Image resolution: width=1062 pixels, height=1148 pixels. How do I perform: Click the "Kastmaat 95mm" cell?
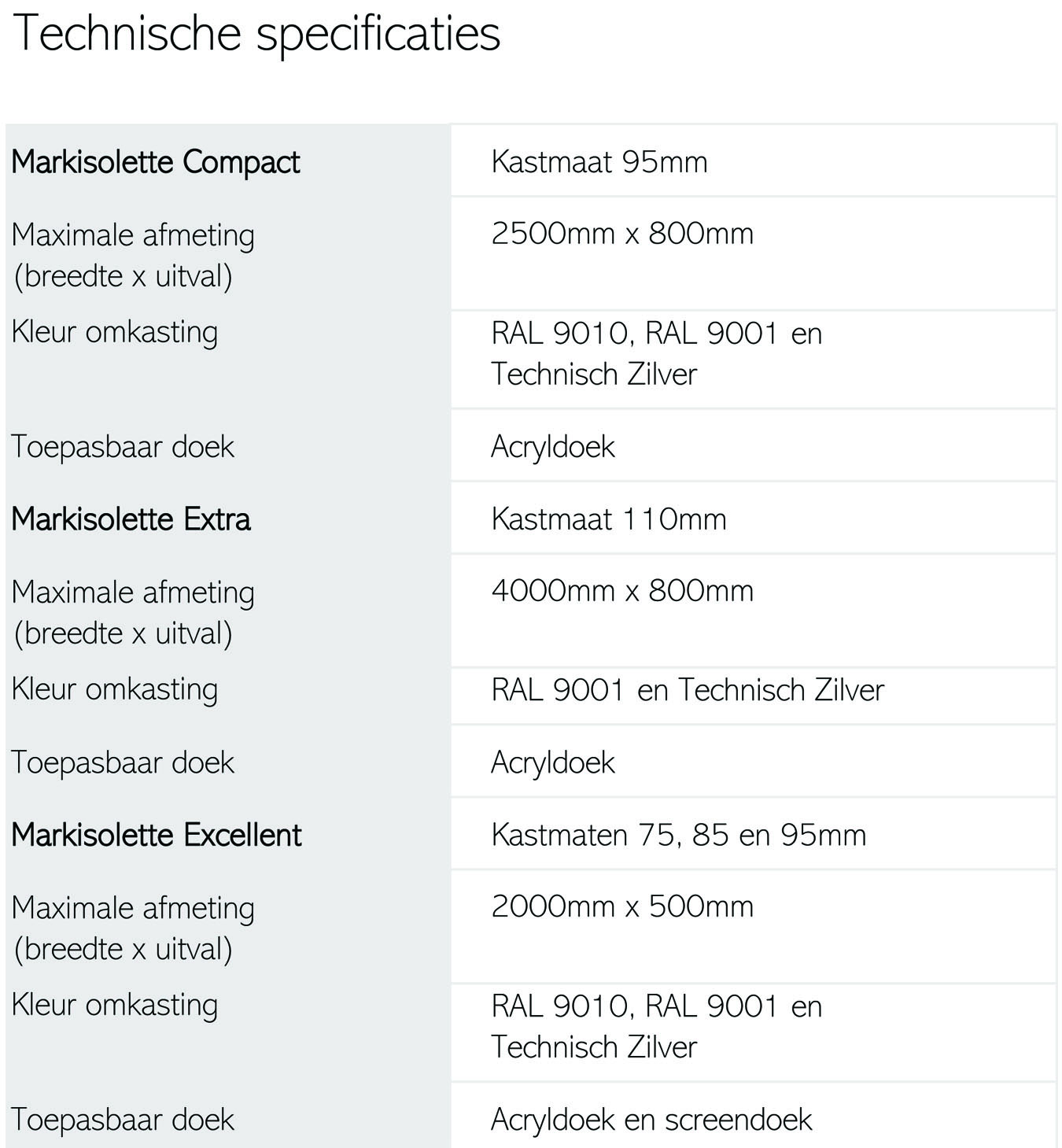pyautogui.click(x=599, y=162)
